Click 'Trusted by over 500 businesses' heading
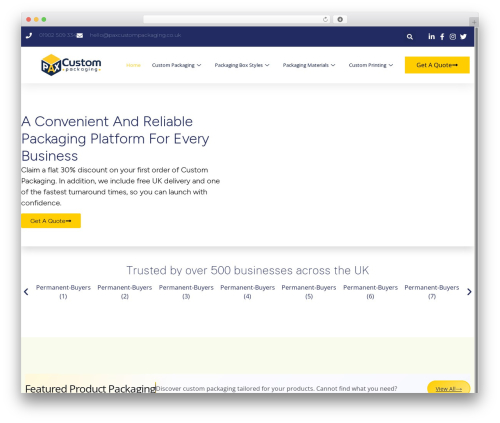 (247, 270)
